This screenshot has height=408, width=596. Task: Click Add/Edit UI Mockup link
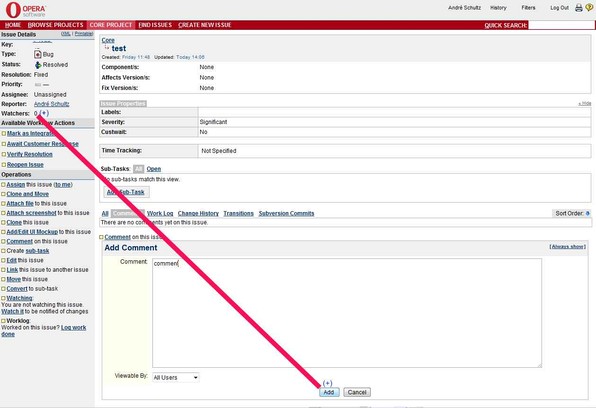tap(32, 232)
